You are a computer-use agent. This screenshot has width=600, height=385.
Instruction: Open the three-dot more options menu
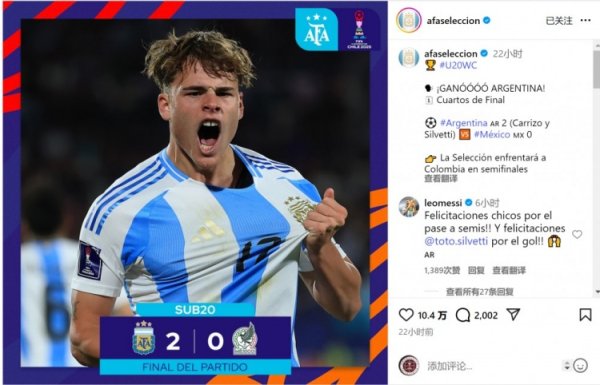585,20
